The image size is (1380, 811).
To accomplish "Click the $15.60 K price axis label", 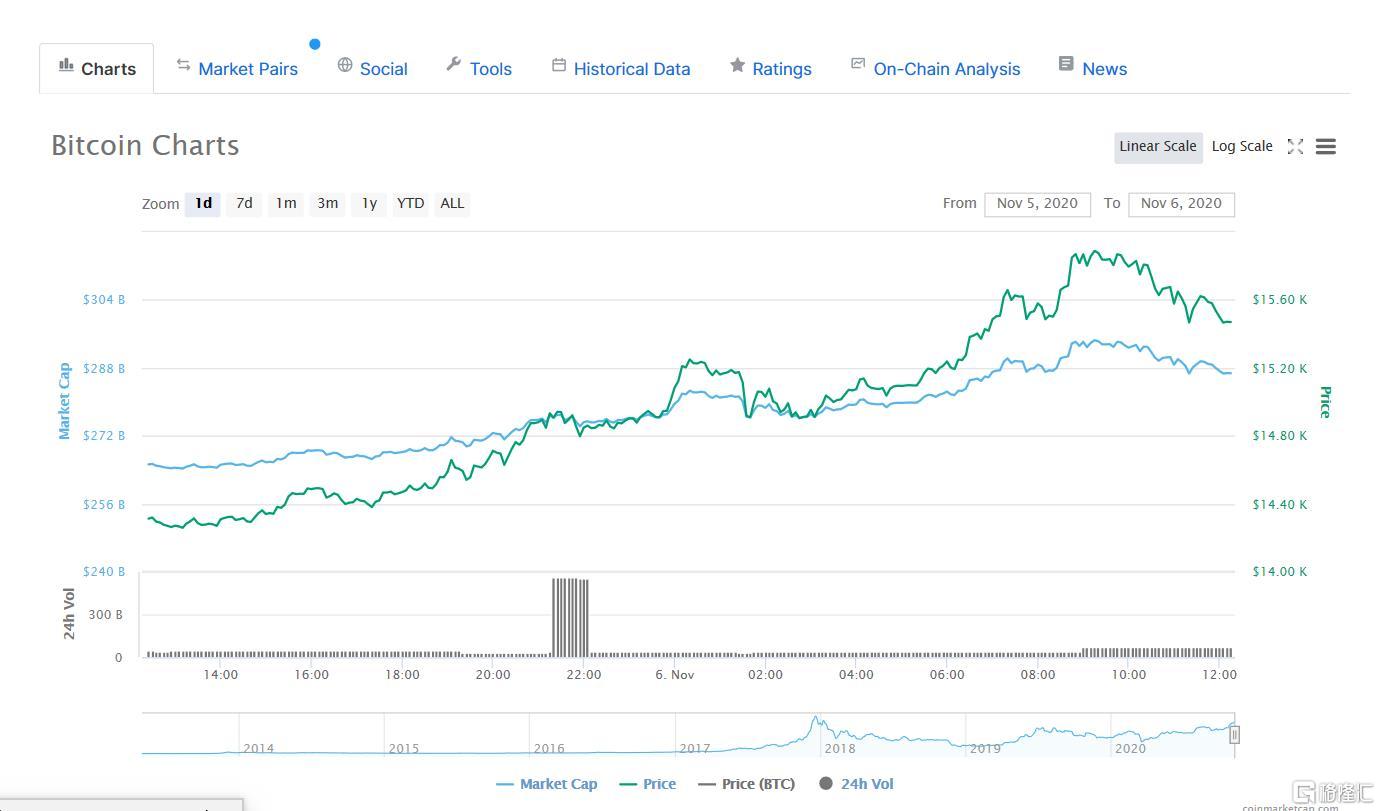I will pos(1280,300).
